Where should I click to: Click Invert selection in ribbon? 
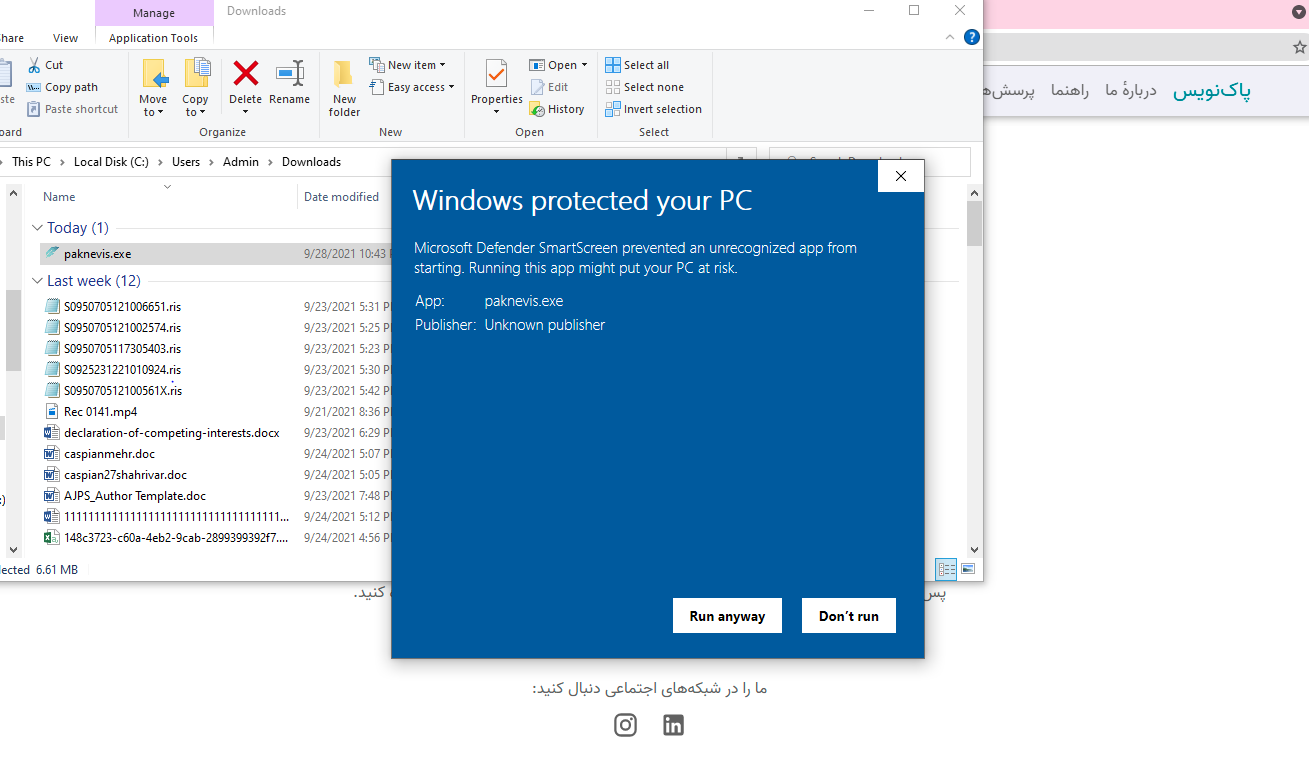[x=653, y=109]
